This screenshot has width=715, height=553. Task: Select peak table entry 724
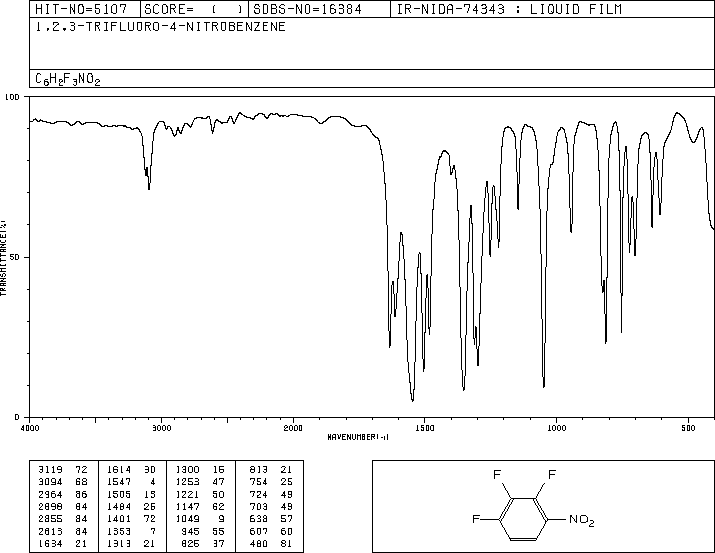pyautogui.click(x=259, y=494)
